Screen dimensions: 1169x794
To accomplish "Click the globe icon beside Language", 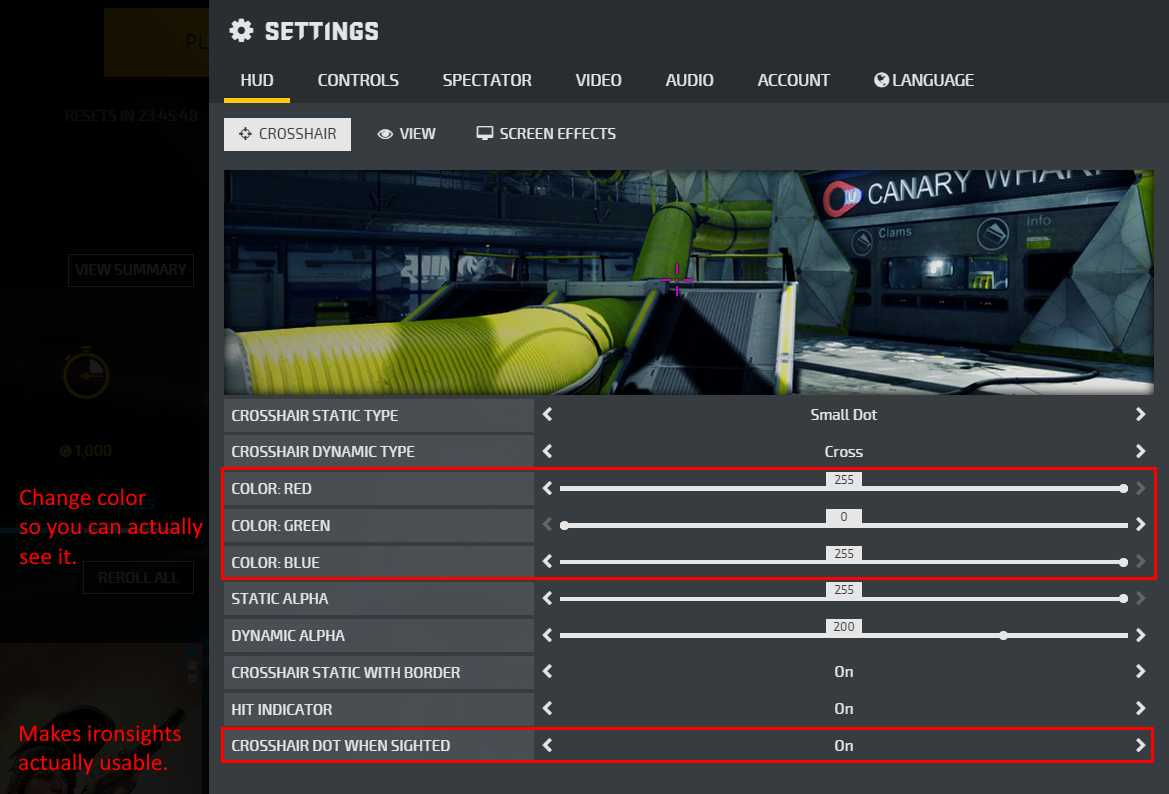I will 881,80.
